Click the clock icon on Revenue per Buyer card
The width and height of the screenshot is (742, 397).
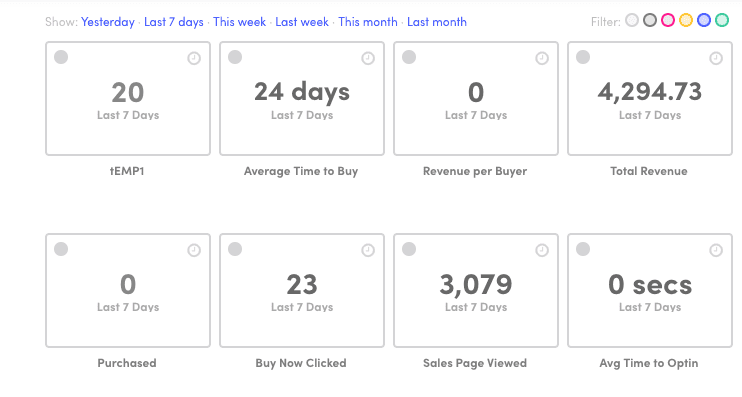tap(542, 58)
